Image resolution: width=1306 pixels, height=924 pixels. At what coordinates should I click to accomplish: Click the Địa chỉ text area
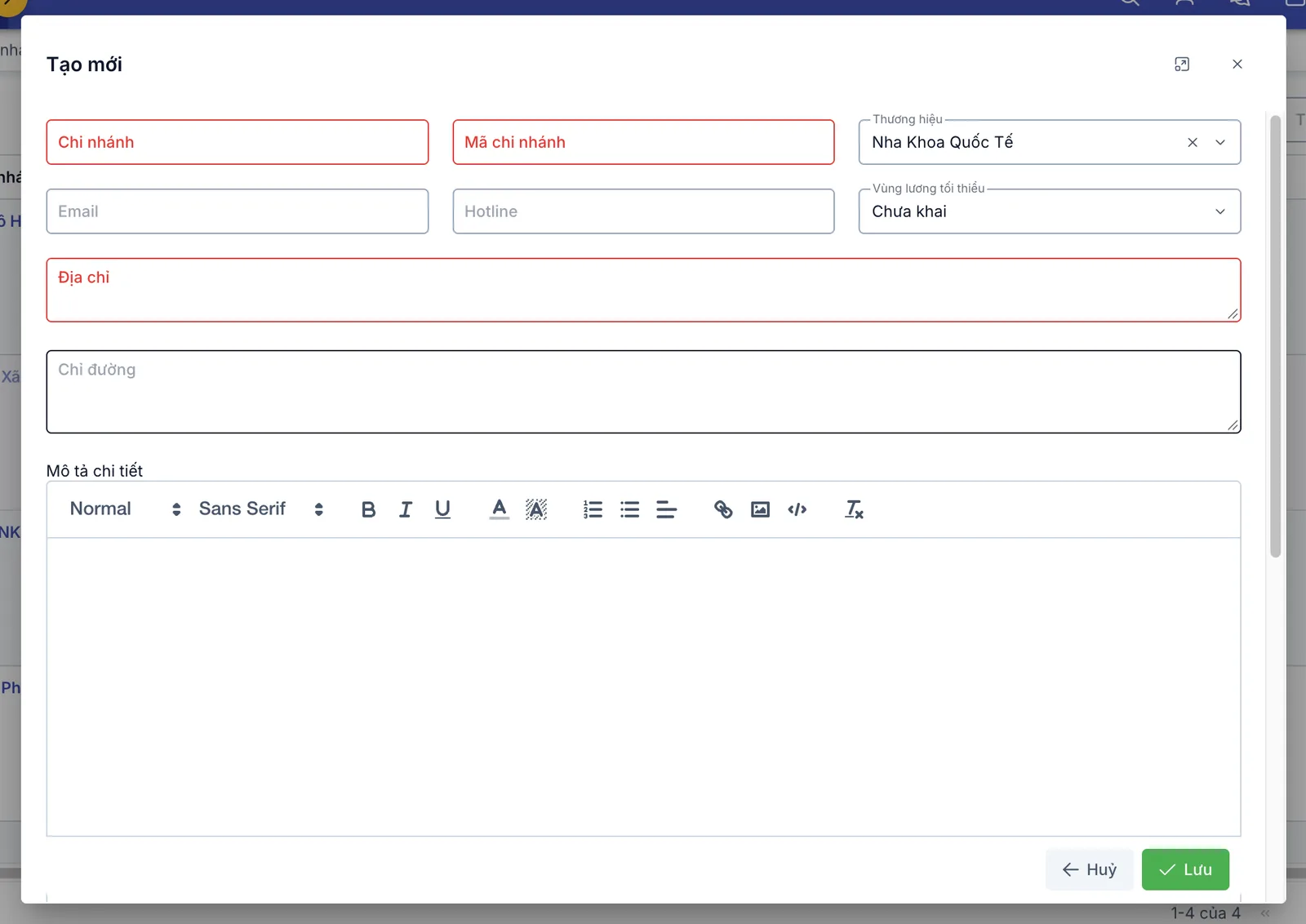pyautogui.click(x=643, y=290)
